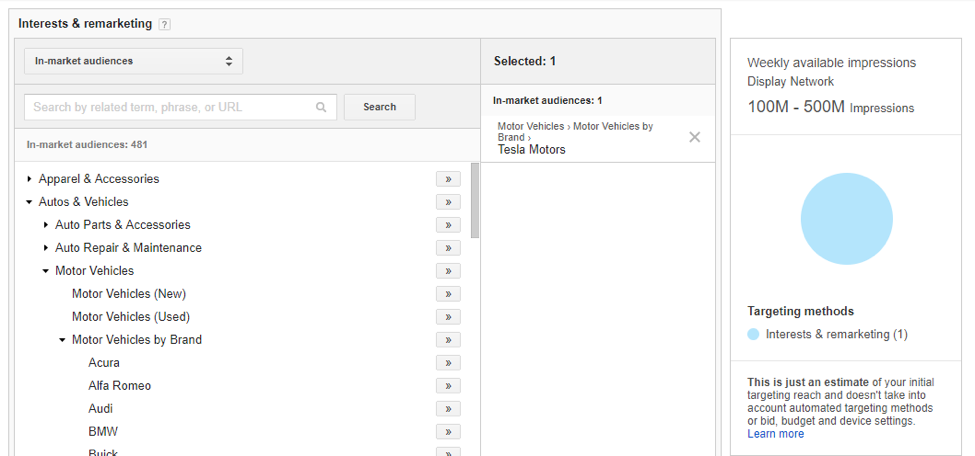
Task: Select Motor Vehicles (Used) in the tree
Action: [x=130, y=317]
